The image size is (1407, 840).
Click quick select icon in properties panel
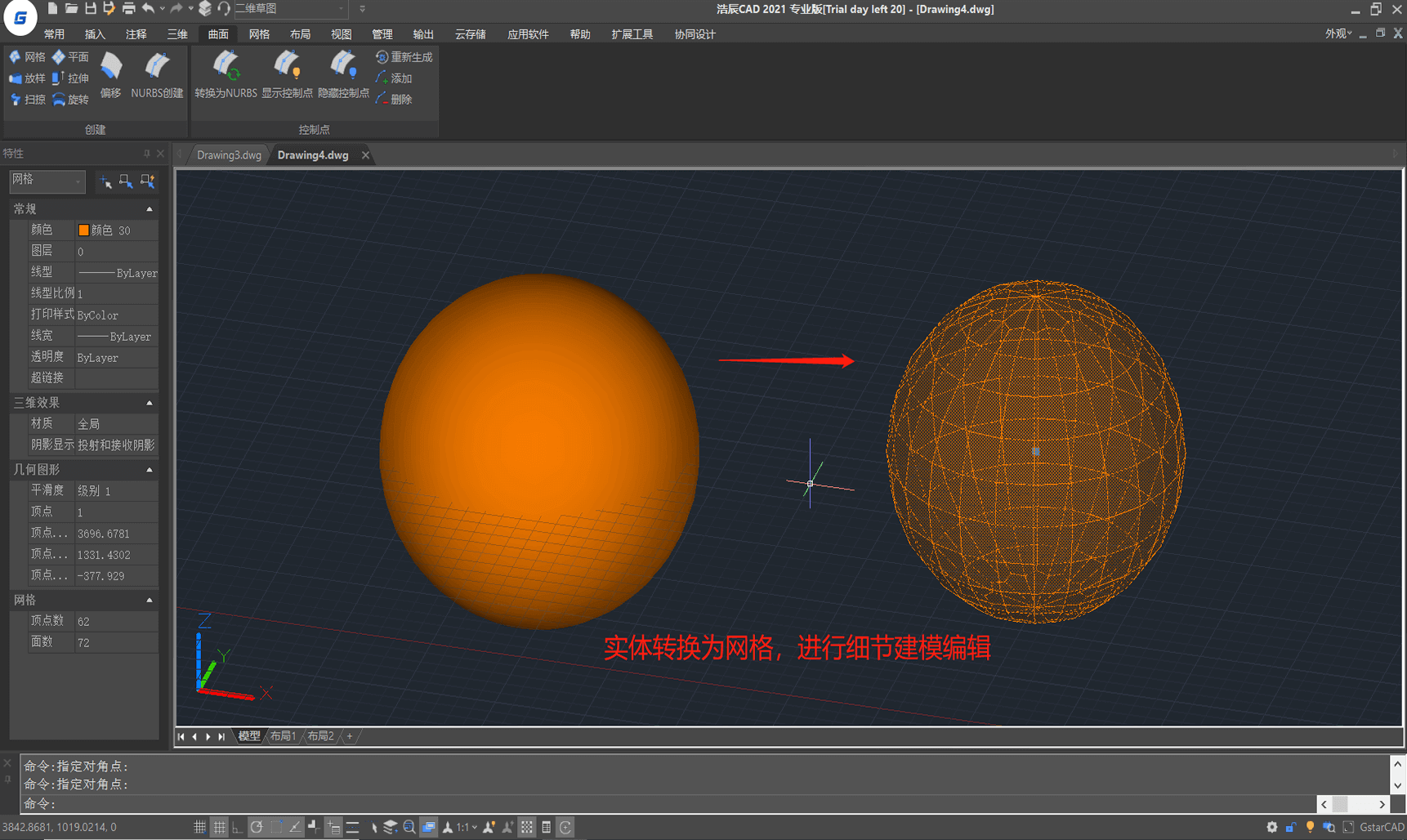147,181
